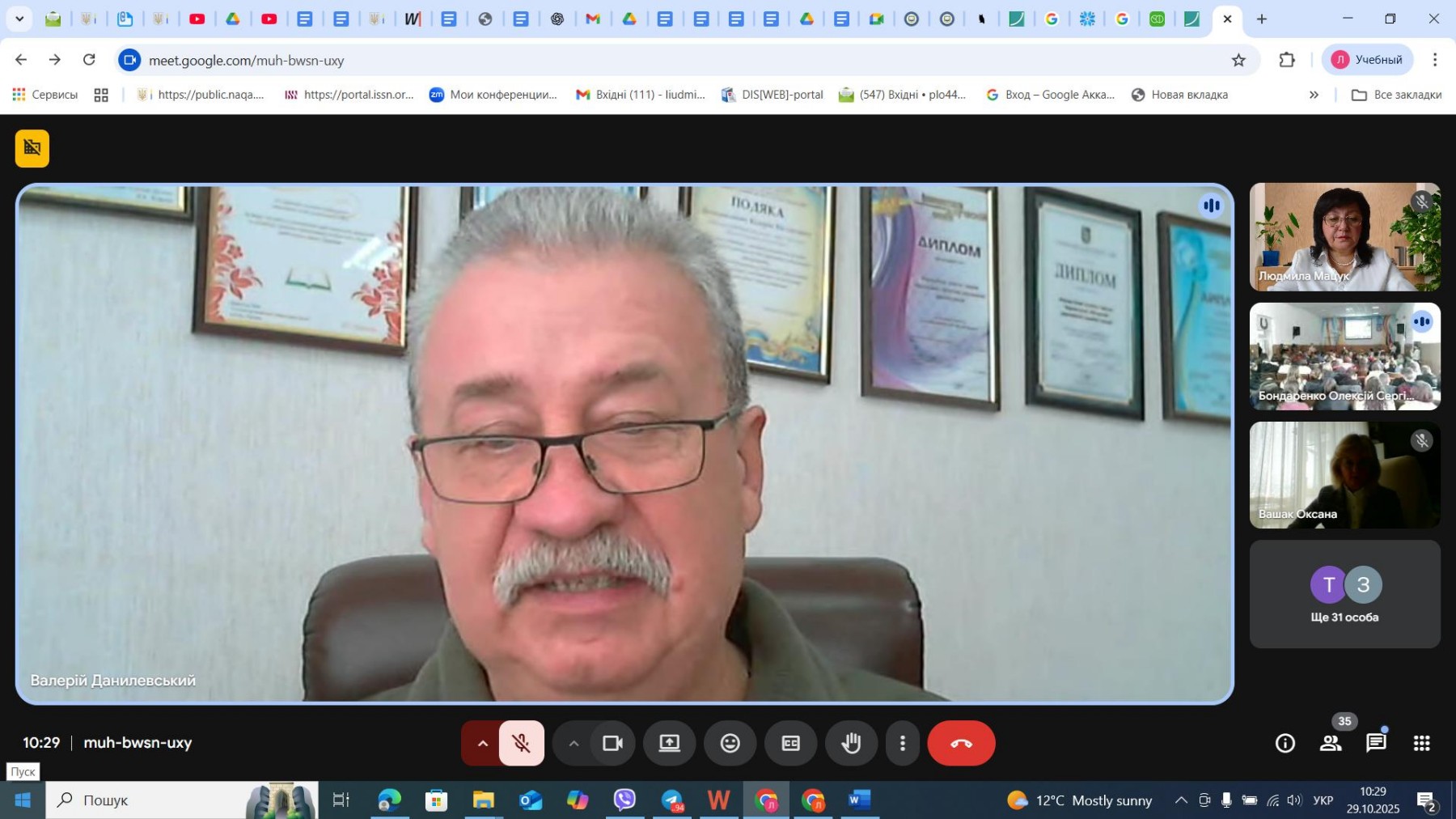This screenshot has height=819, width=1456.
Task: Show hidden bookmarks with the chevron
Action: [1314, 95]
